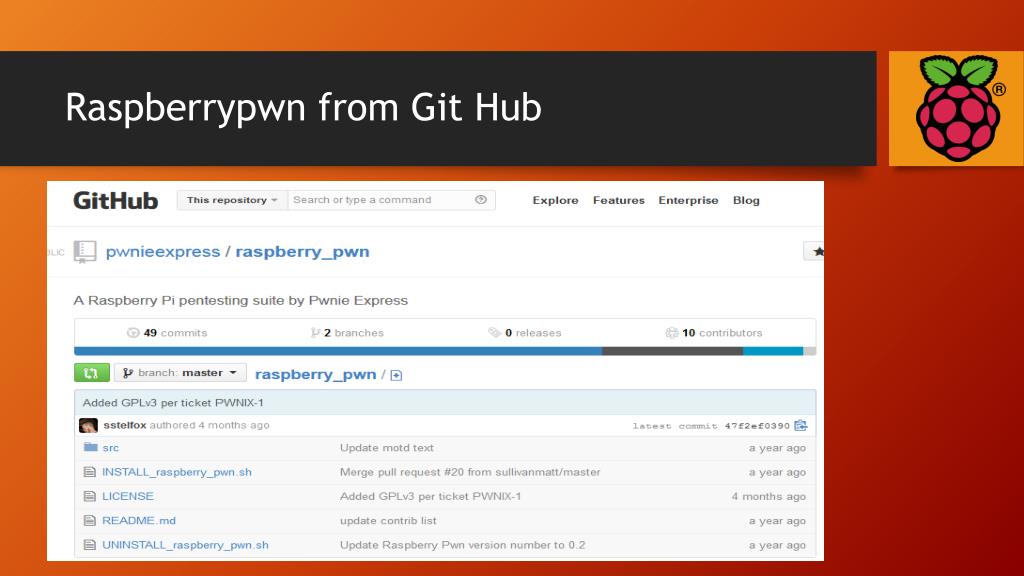1024x576 pixels.
Task: Open the latest commit 47f2ef0390 hash
Action: (x=757, y=426)
